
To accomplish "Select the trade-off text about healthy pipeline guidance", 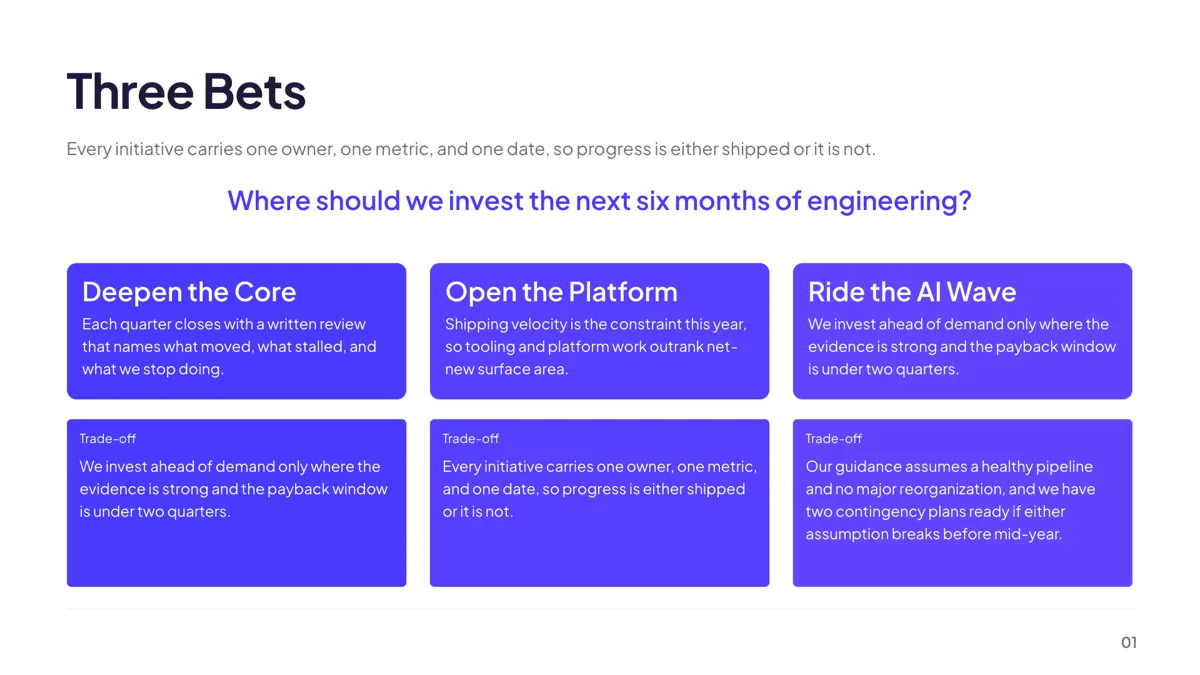I will coord(951,500).
